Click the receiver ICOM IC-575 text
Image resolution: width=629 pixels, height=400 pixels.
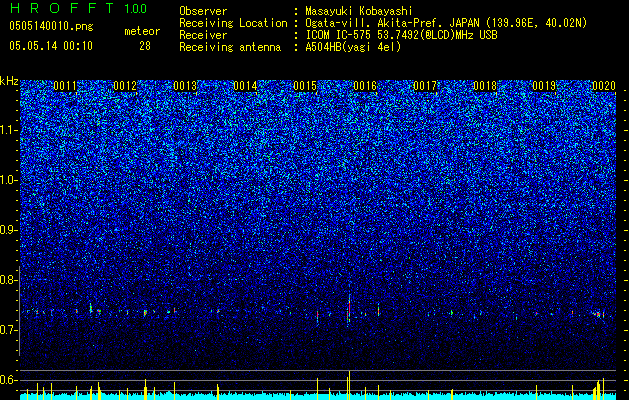click(x=401, y=35)
